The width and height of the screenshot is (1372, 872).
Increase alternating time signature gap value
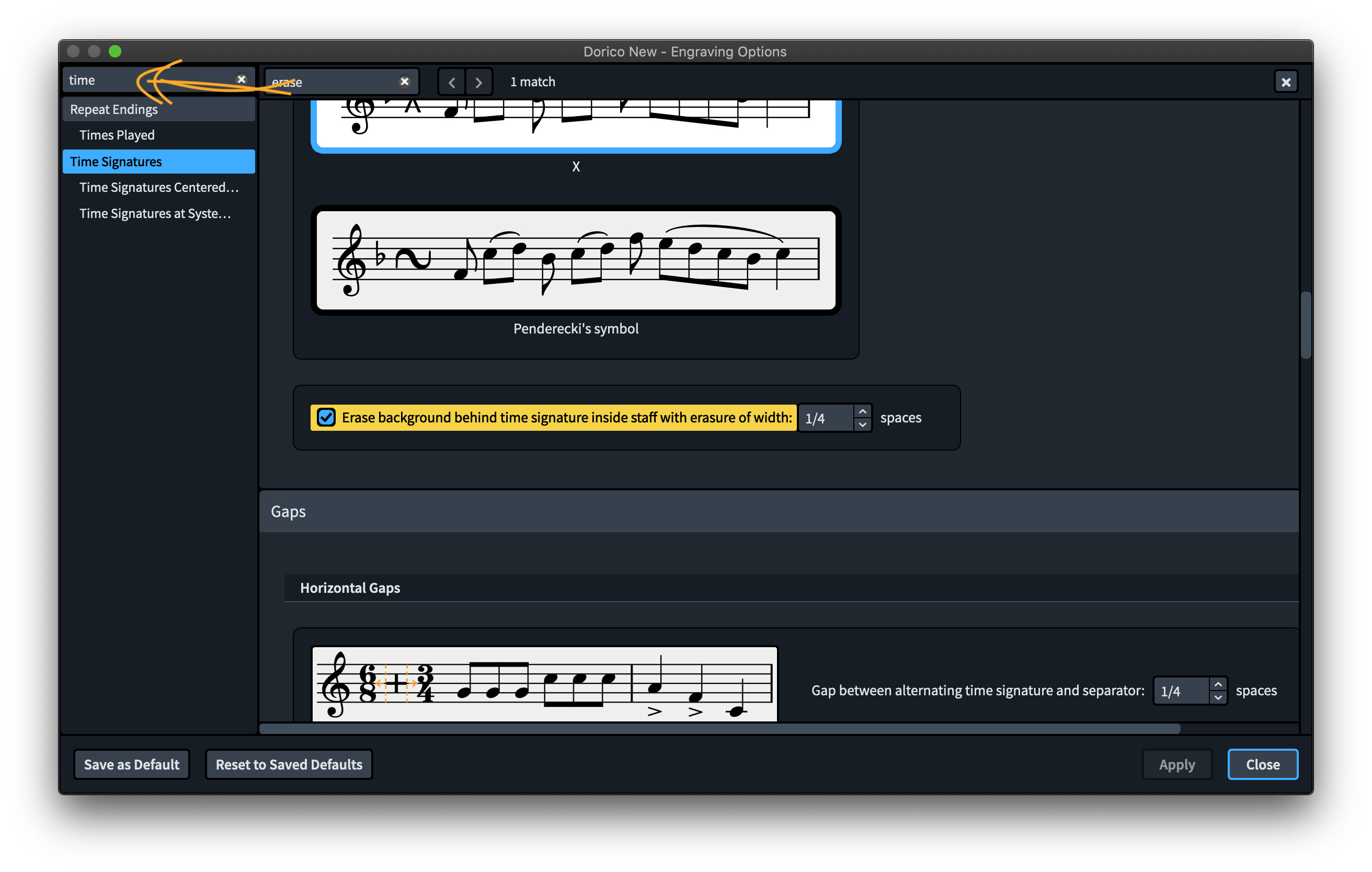pyautogui.click(x=1218, y=684)
